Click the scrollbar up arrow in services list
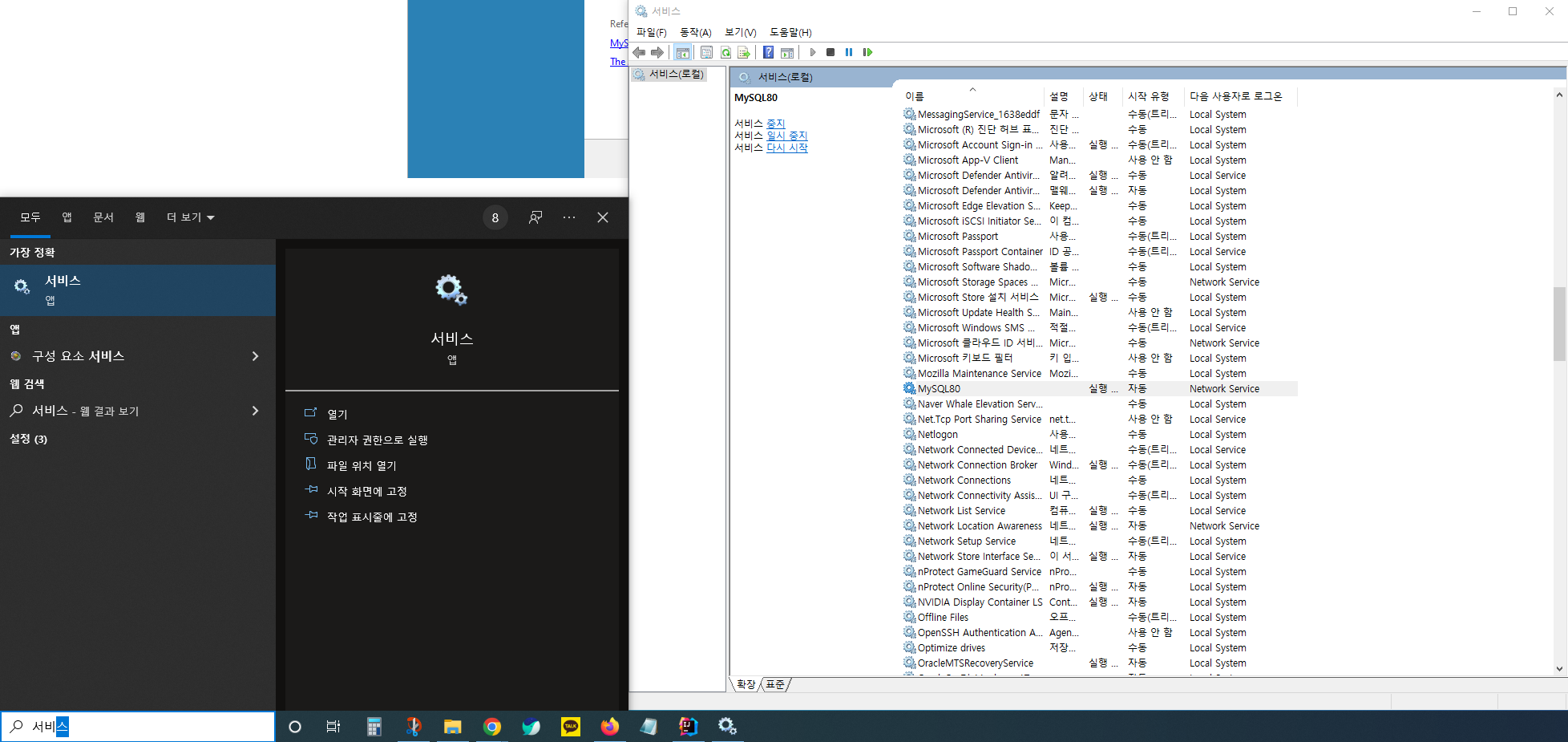 (1559, 95)
